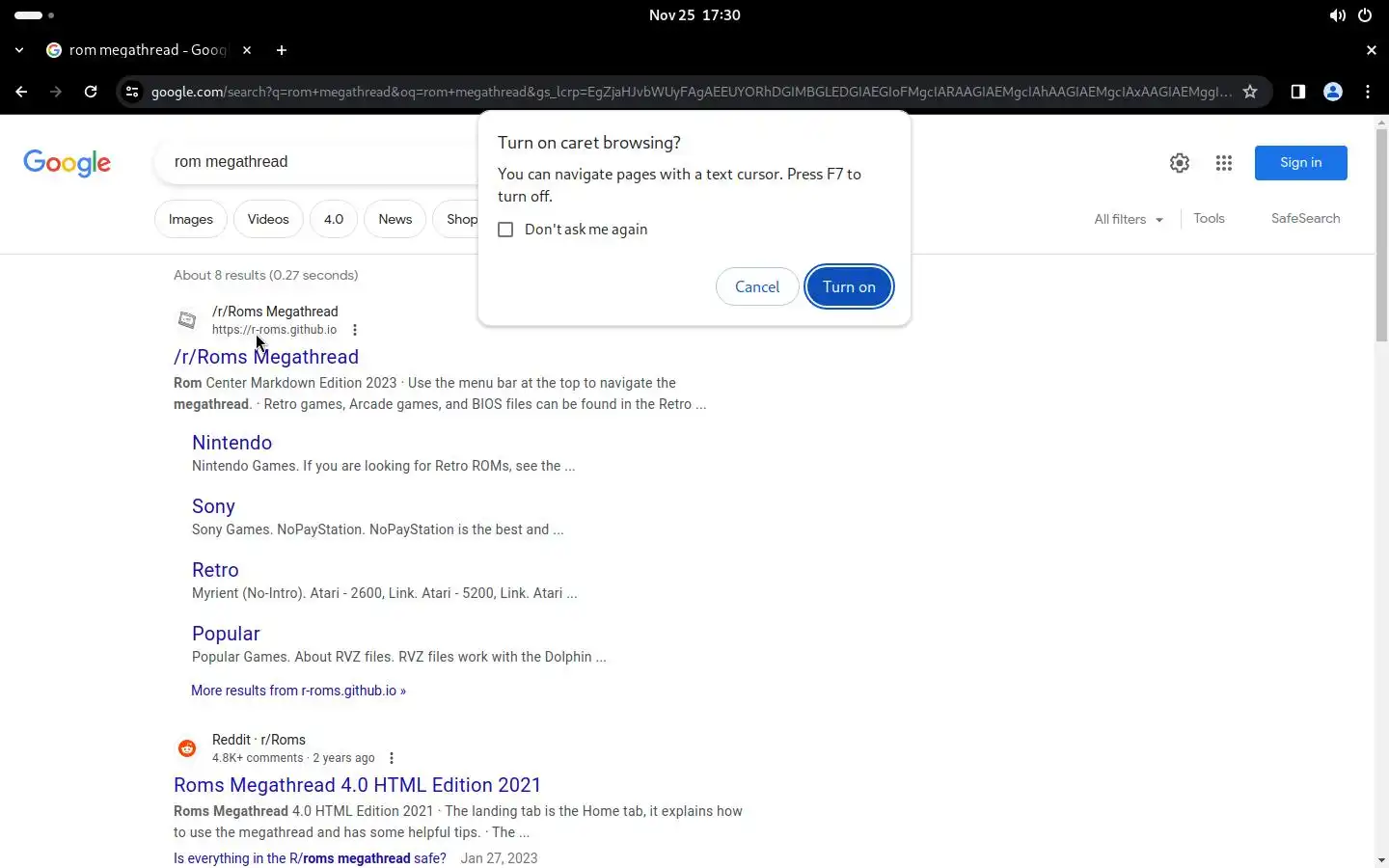Open the search Tools option
Viewport: 1389px width, 868px height.
1209,218
